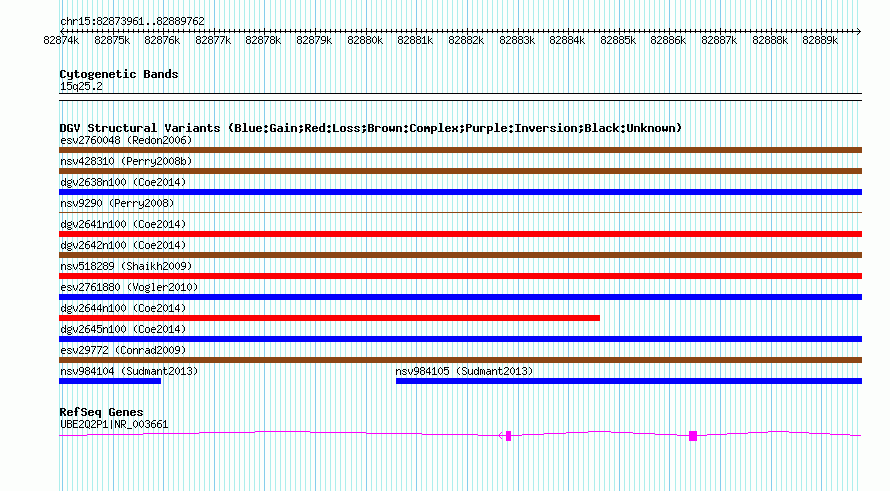
Task: Select the esv29772 brown complex bar
Action: click(460, 360)
